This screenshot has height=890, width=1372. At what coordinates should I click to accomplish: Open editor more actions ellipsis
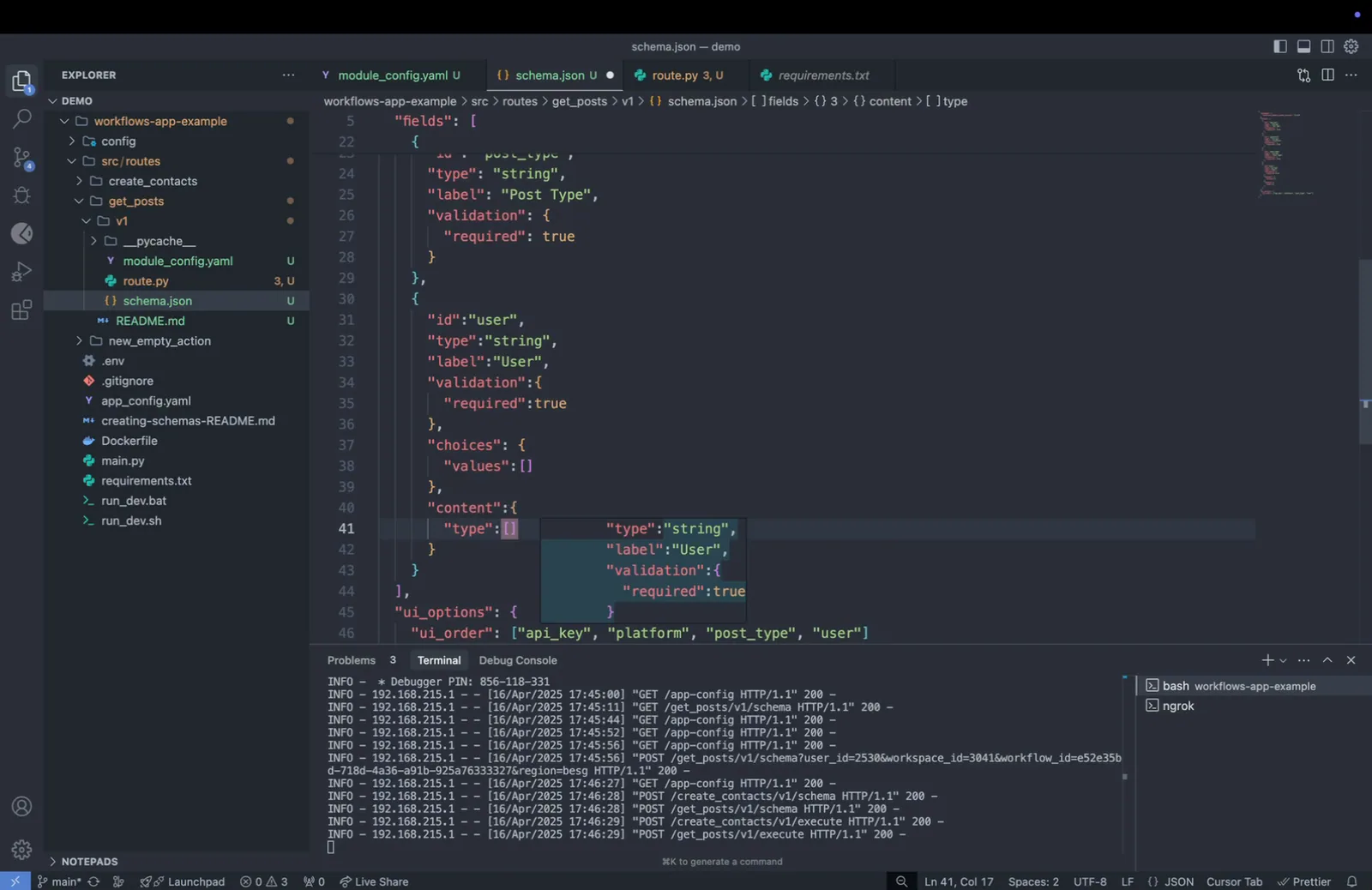tap(1351, 75)
